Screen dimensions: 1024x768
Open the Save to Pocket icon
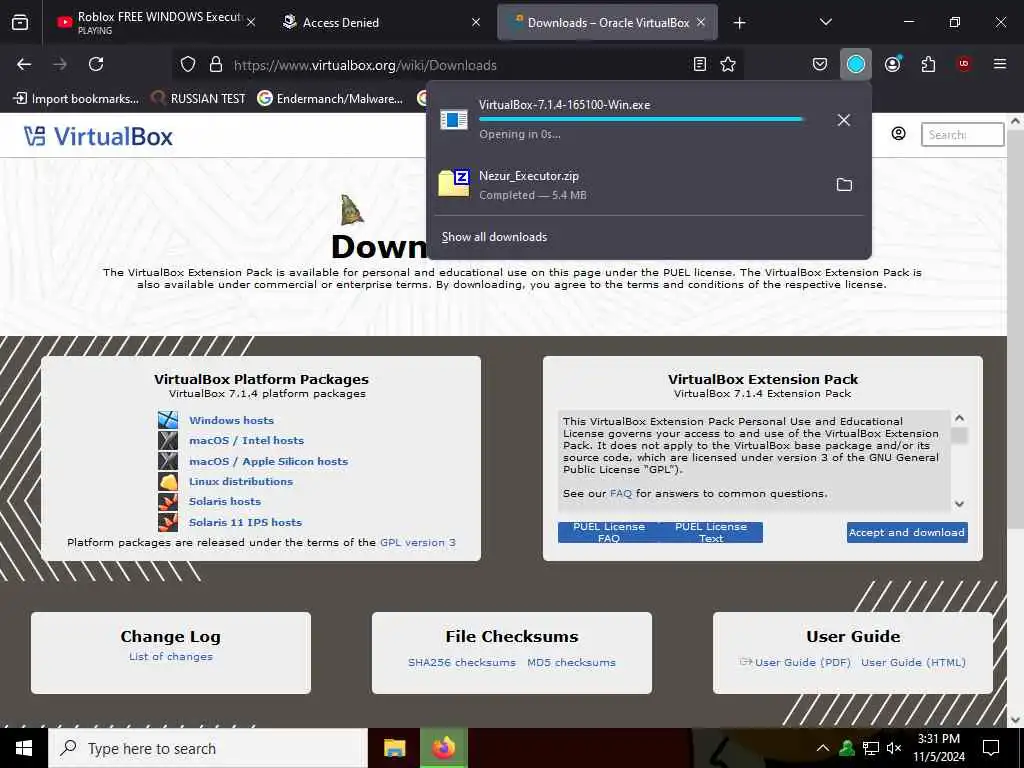click(820, 64)
